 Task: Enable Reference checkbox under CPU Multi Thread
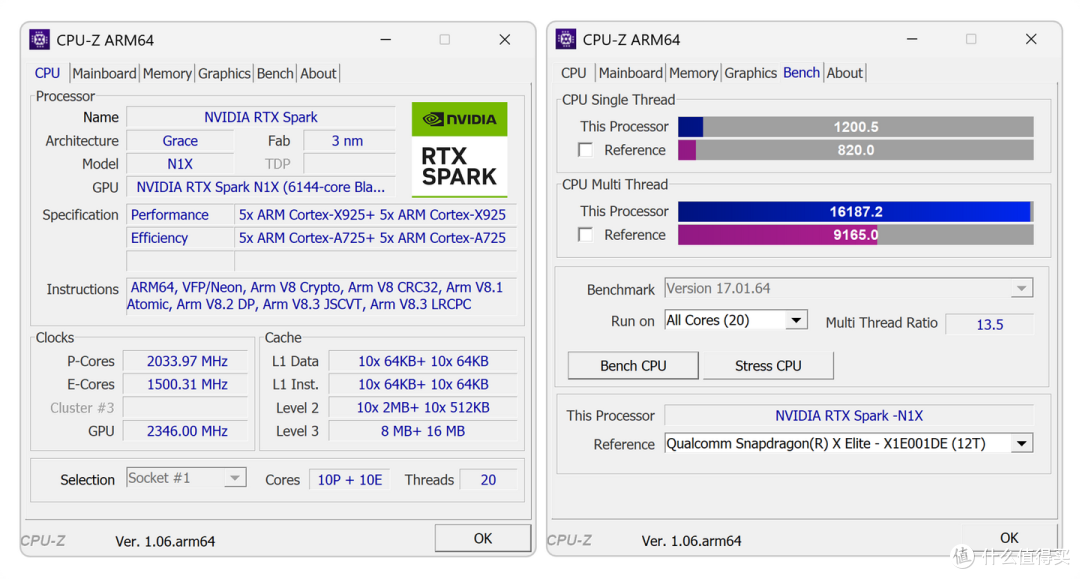click(585, 235)
